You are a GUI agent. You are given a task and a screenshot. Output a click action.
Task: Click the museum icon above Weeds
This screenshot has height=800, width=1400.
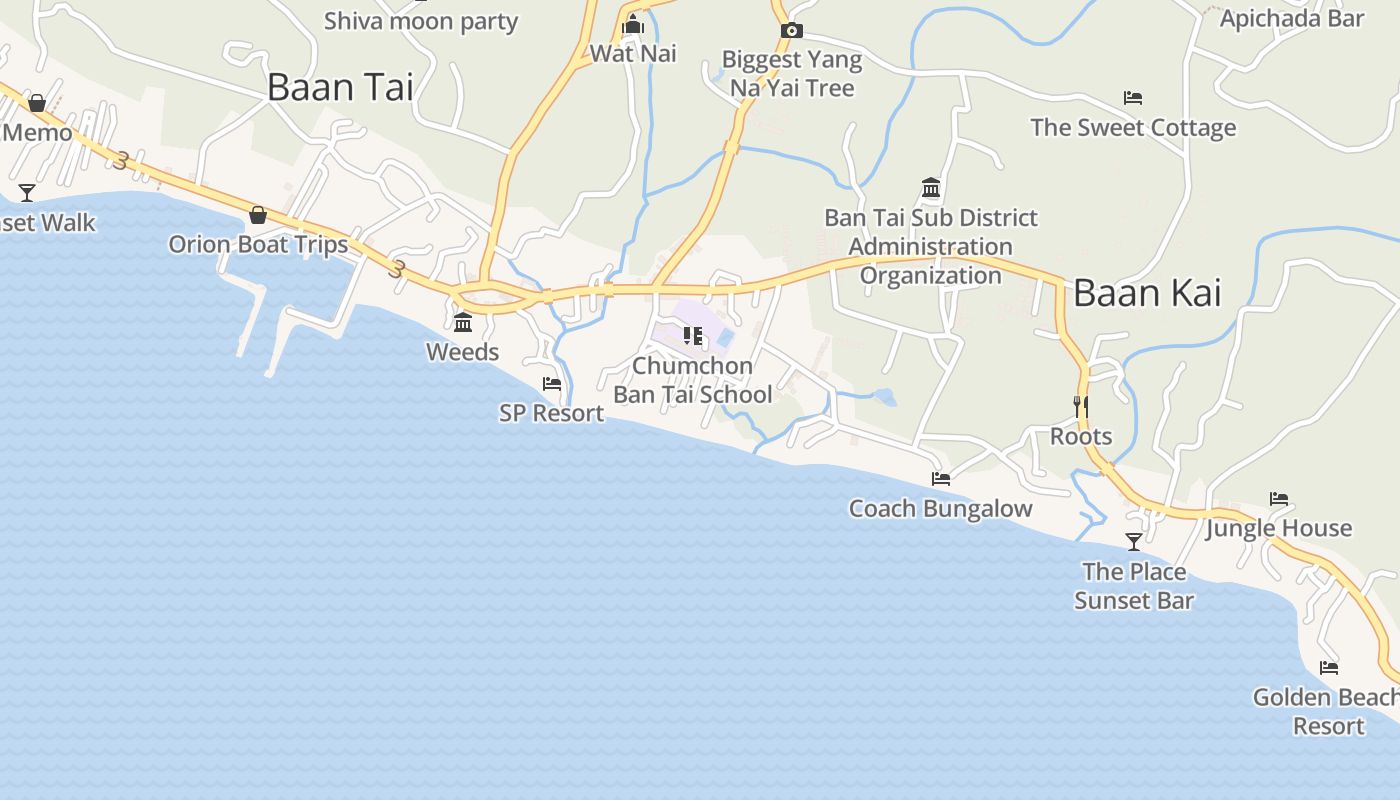tap(463, 323)
